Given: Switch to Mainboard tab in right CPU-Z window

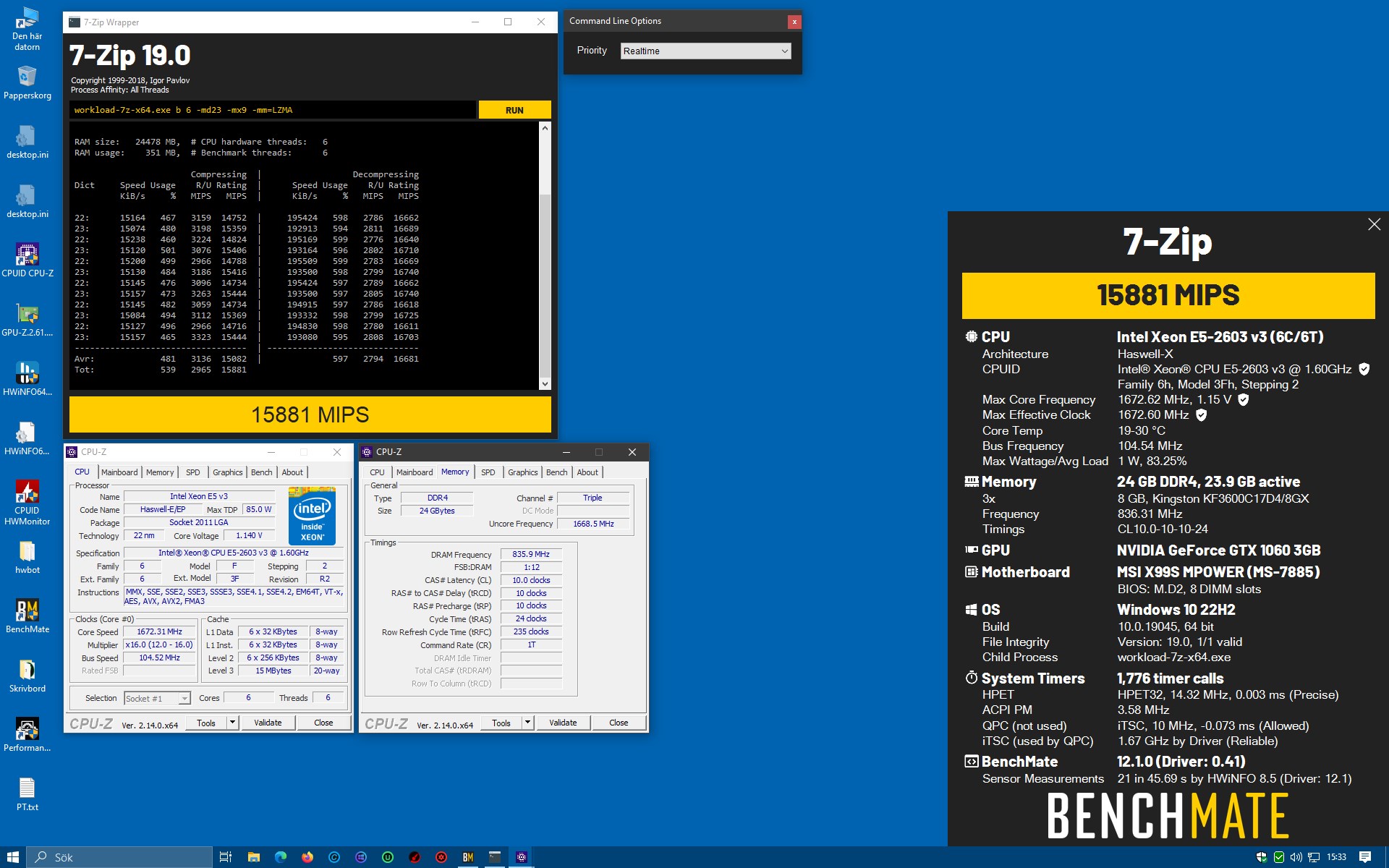Looking at the screenshot, I should pyautogui.click(x=415, y=472).
